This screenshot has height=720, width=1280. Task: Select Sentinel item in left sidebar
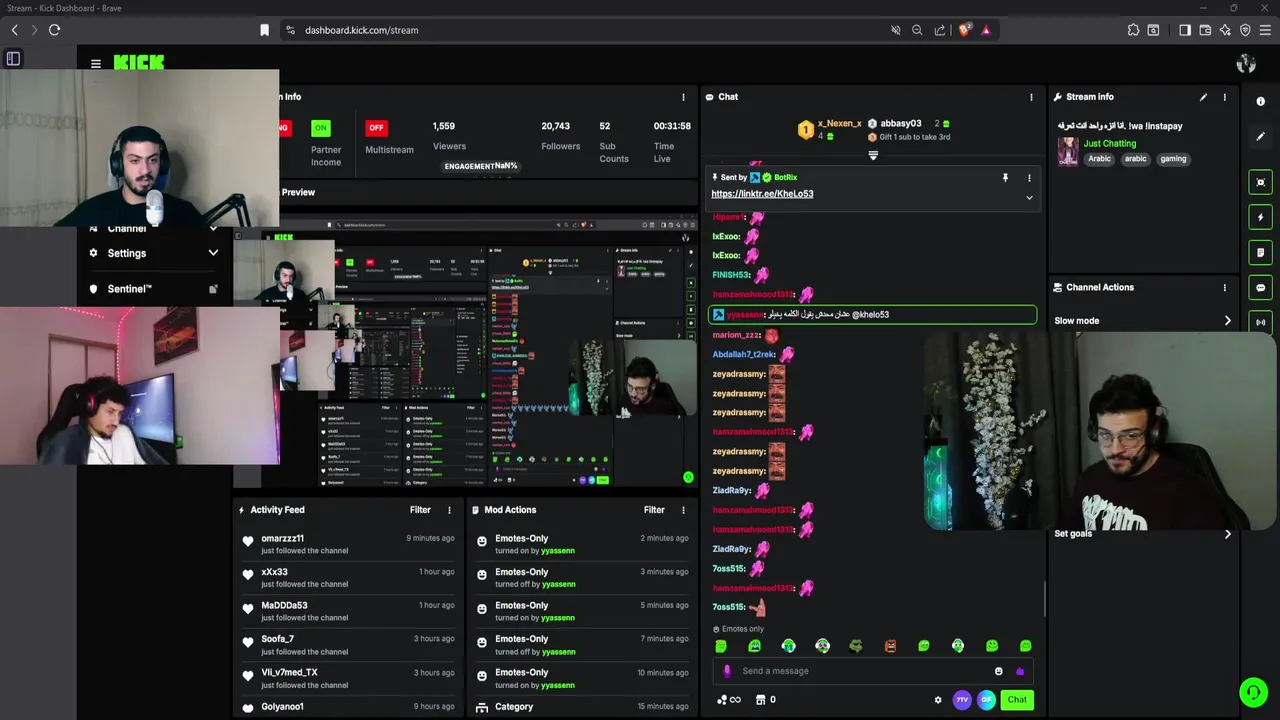click(154, 289)
